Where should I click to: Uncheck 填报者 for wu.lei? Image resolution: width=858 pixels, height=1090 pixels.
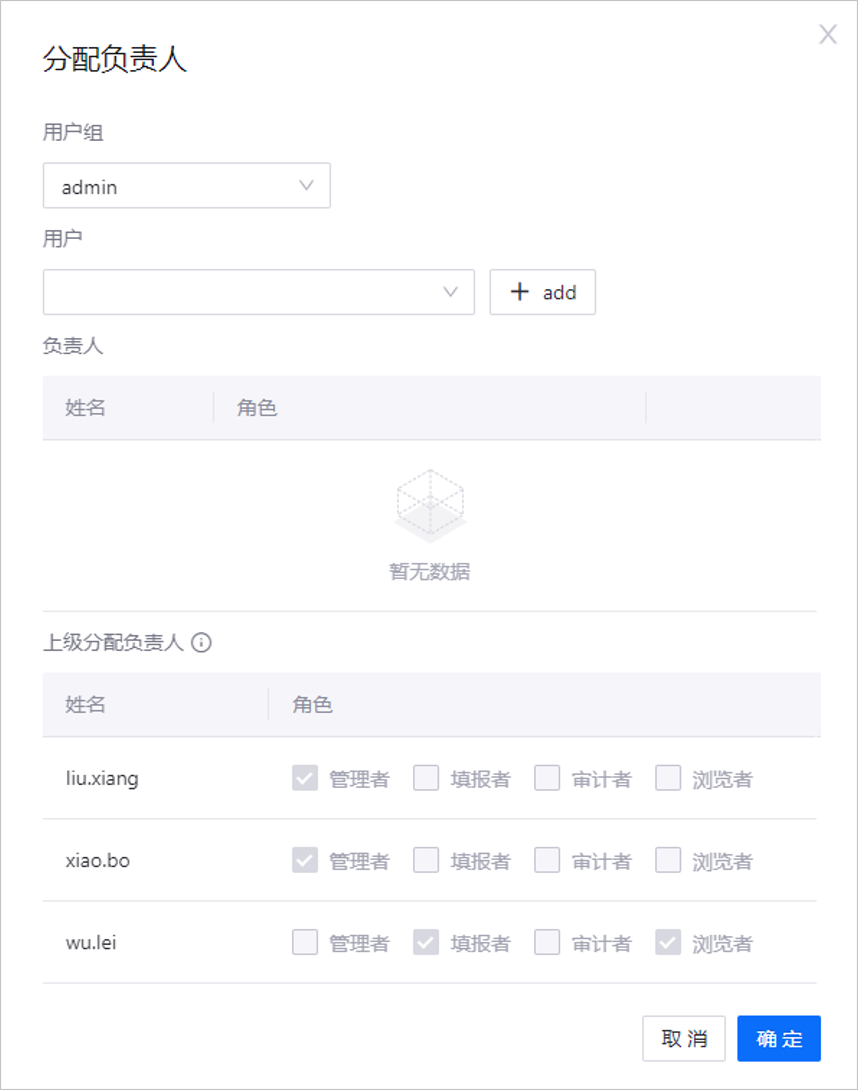coord(426,942)
